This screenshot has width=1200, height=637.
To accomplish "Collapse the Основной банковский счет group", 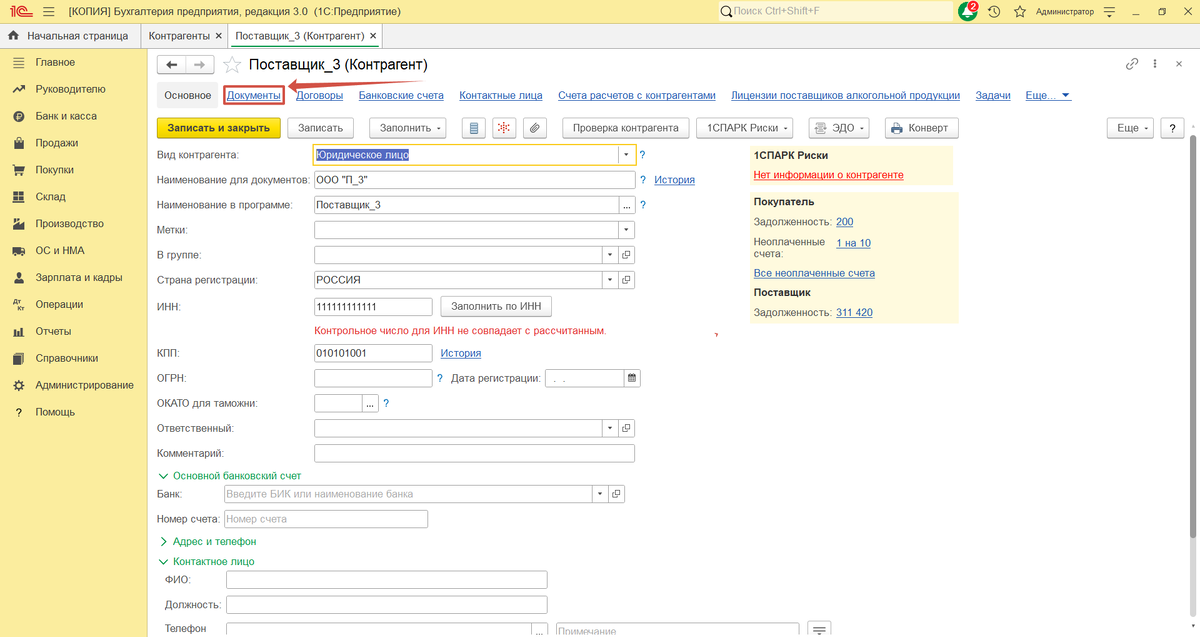I will (230, 477).
